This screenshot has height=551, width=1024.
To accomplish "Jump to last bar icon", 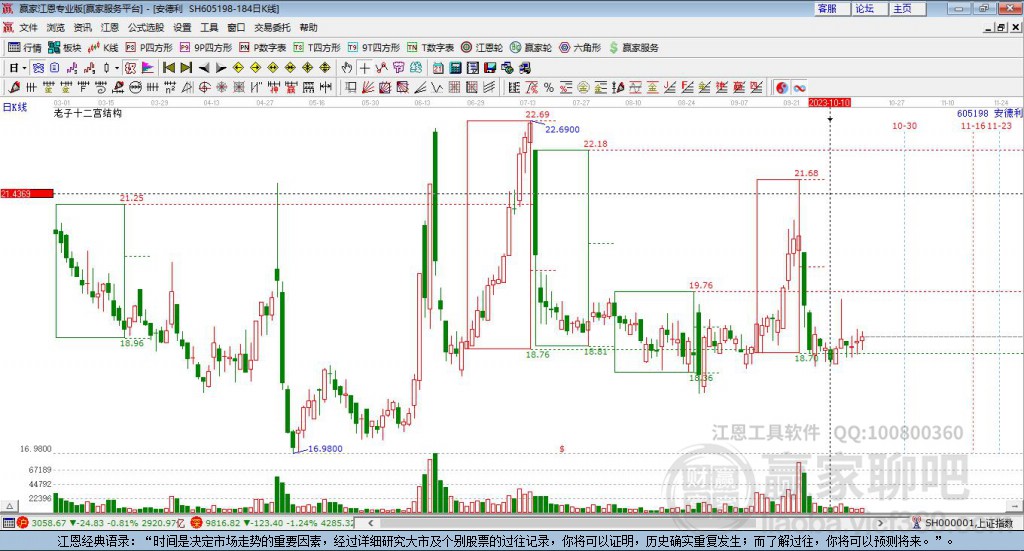I will pos(186,68).
